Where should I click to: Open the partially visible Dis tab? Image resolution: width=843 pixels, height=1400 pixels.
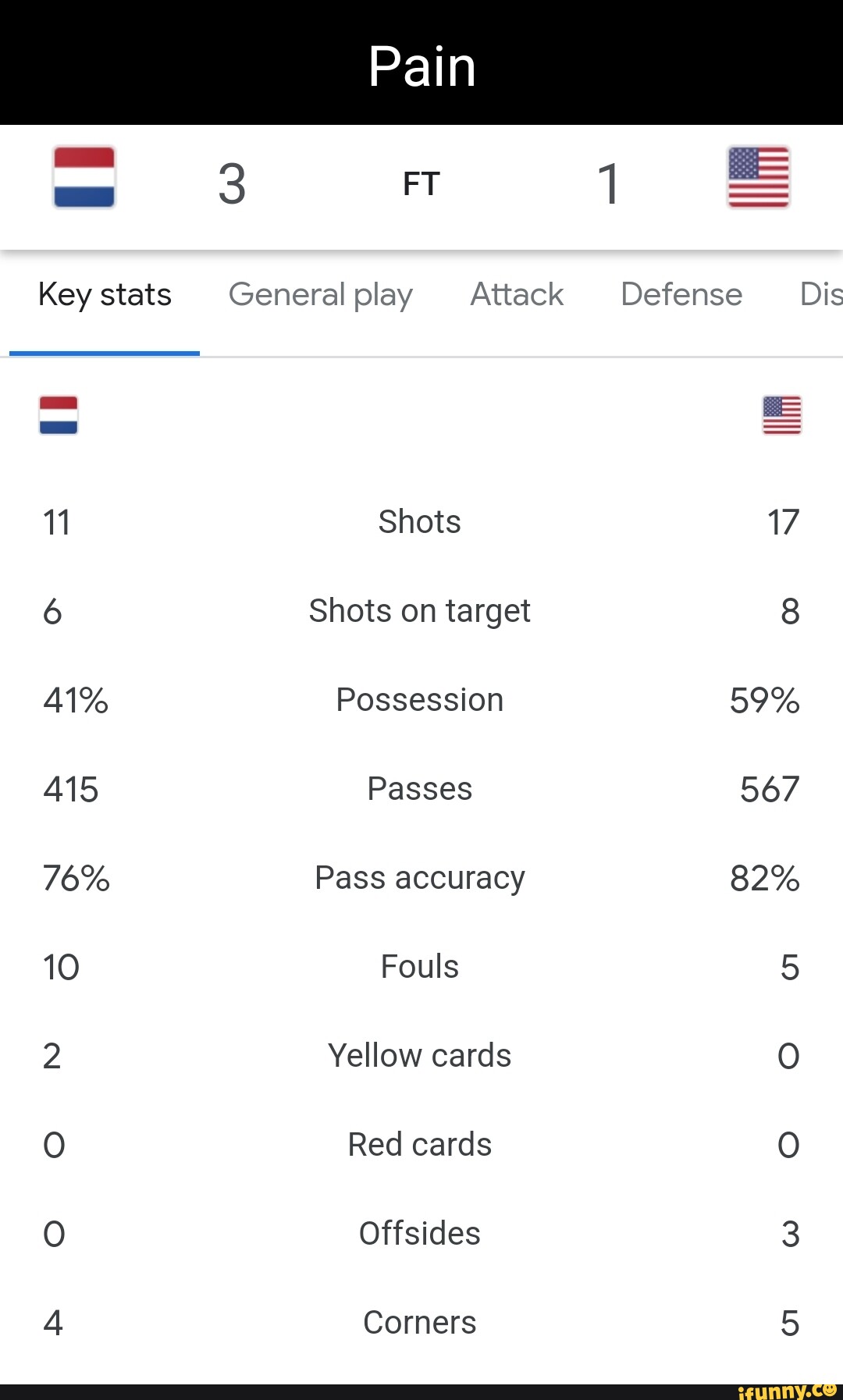820,294
